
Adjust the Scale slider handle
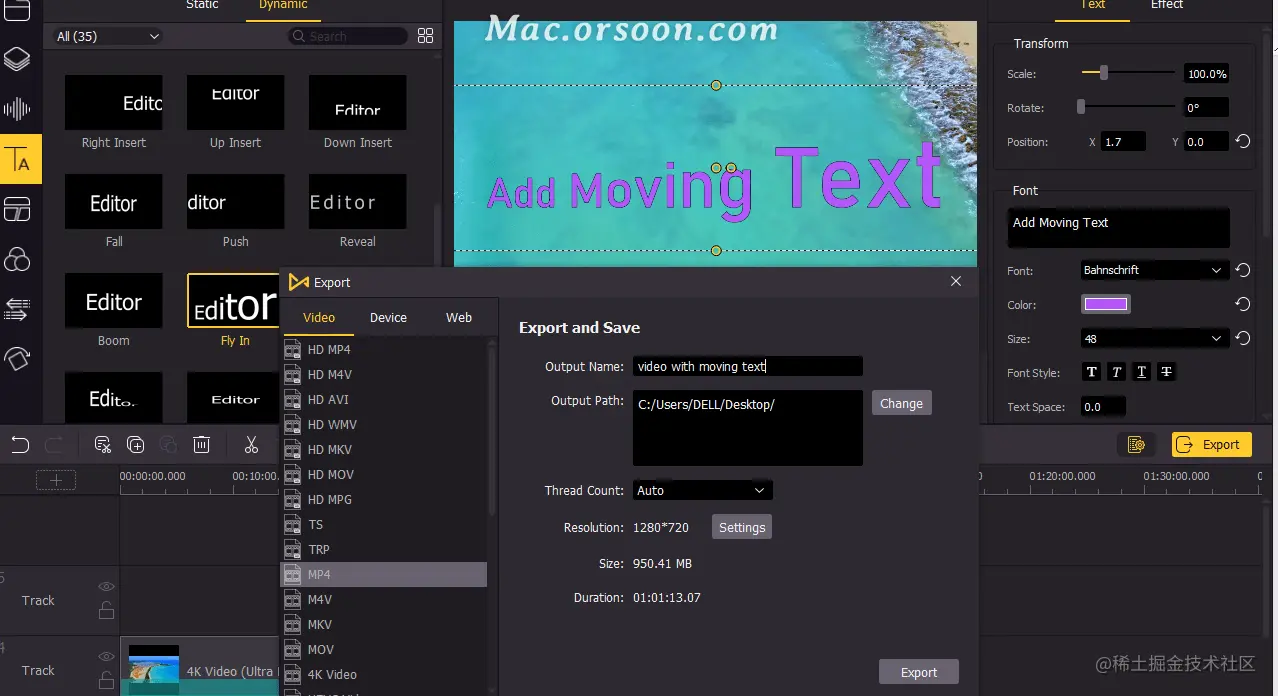[1103, 73]
